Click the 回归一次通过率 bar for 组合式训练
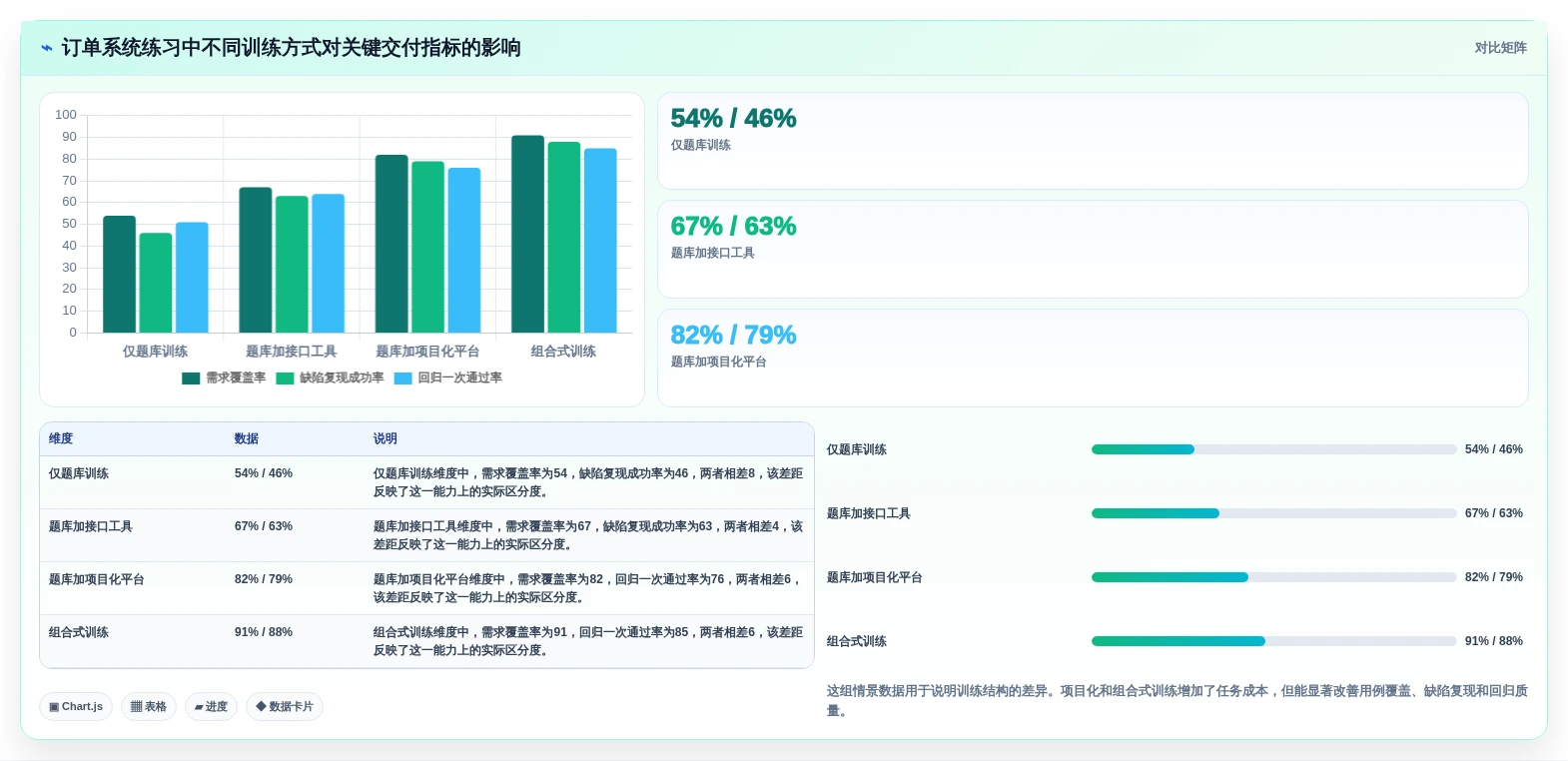 [600, 241]
